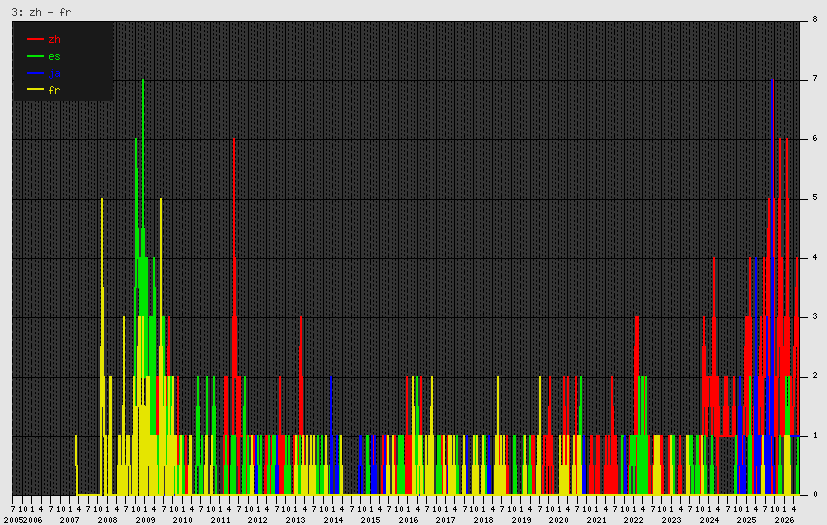Click the yellow fr bar reaching 2 in 2018
The height and width of the screenshot is (525, 827).
[498, 435]
